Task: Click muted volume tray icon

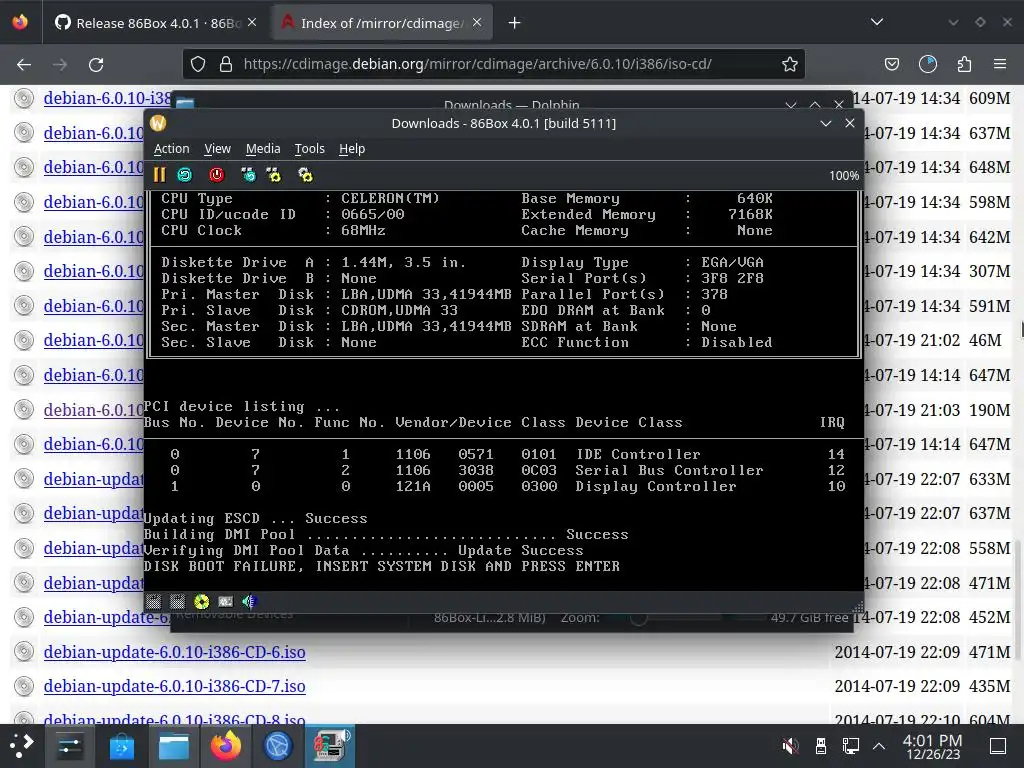Action: 790,746
